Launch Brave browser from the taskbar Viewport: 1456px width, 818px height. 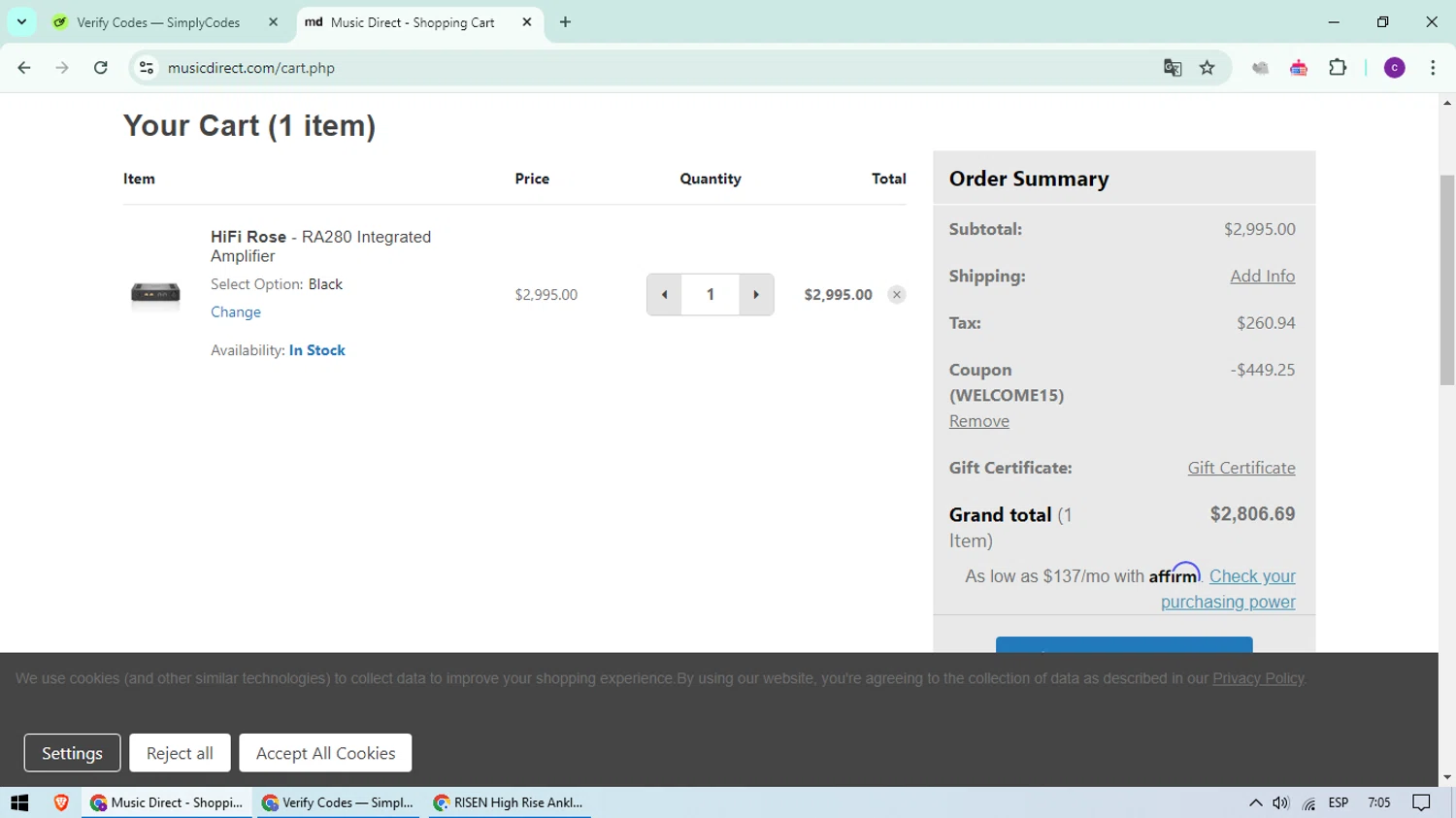coord(61,802)
